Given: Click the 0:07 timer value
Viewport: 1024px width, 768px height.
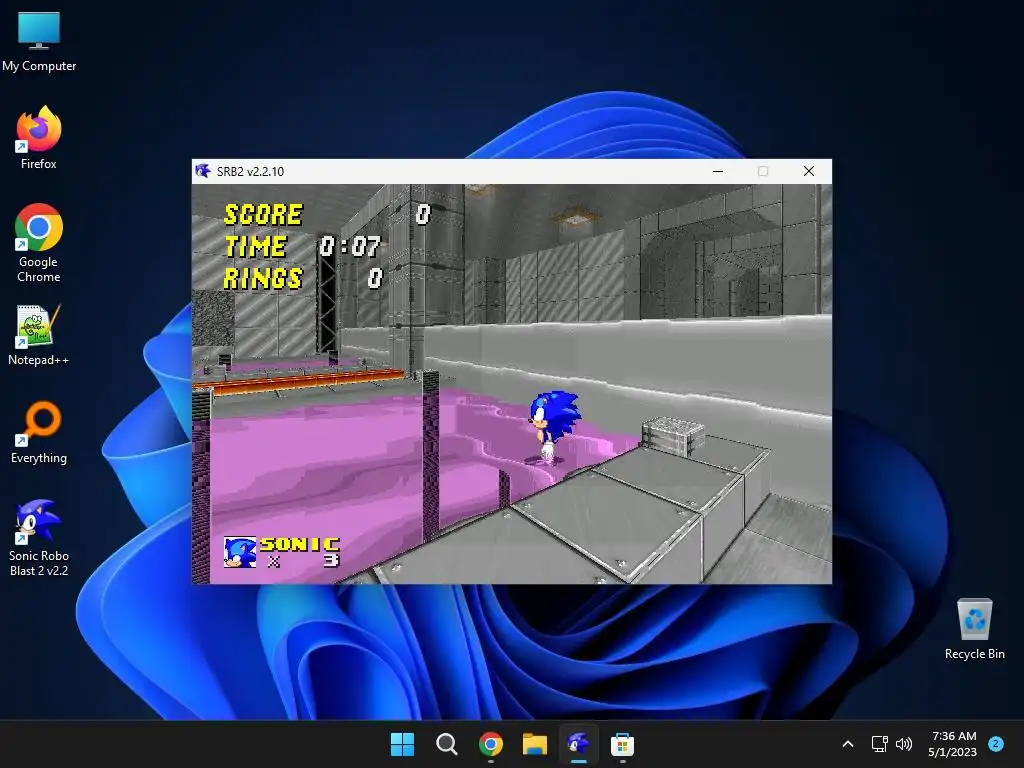Looking at the screenshot, I should 350,247.
